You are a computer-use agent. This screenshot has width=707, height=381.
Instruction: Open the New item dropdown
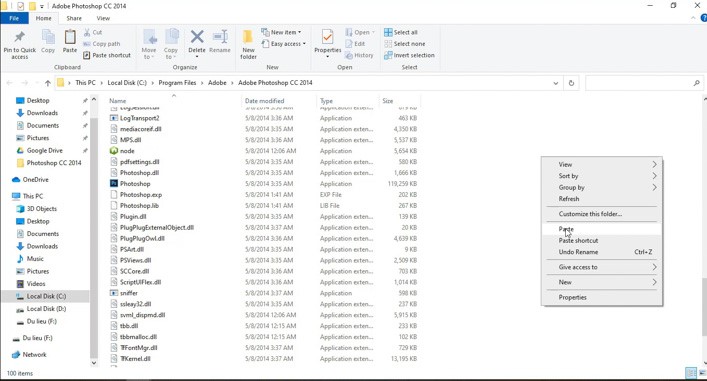click(x=281, y=32)
